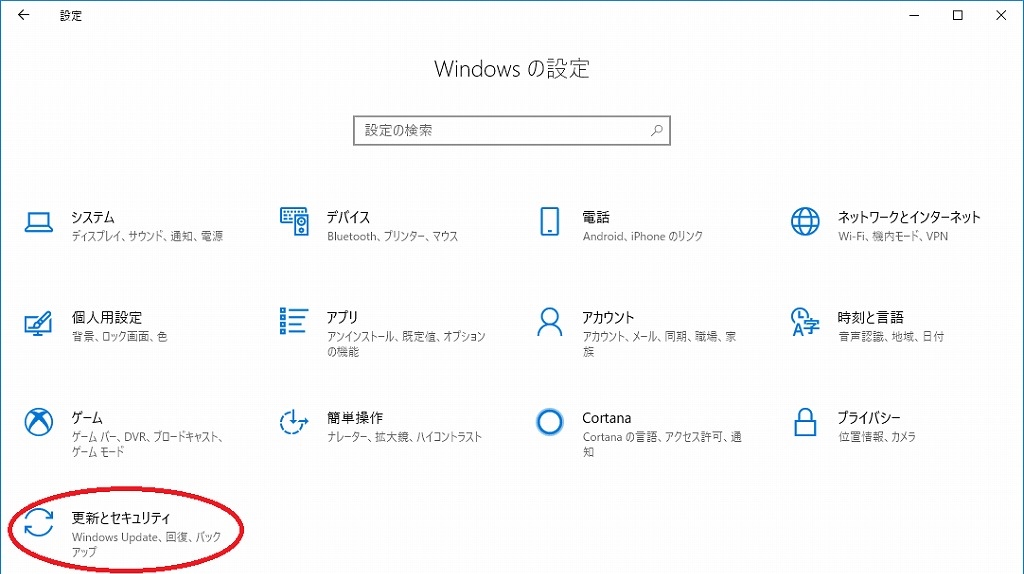Open 電話 settings label

[596, 217]
